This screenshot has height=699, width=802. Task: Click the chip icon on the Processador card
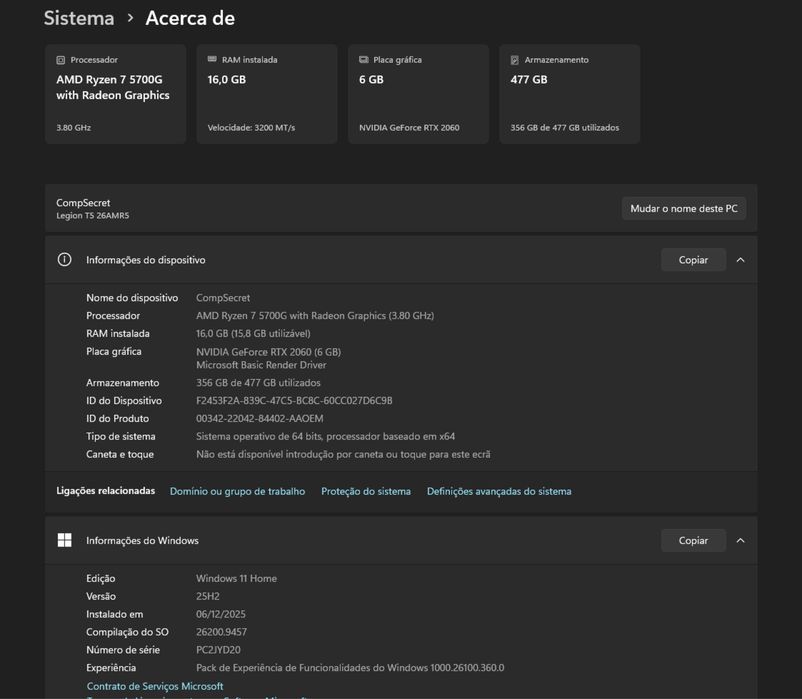[x=60, y=60]
